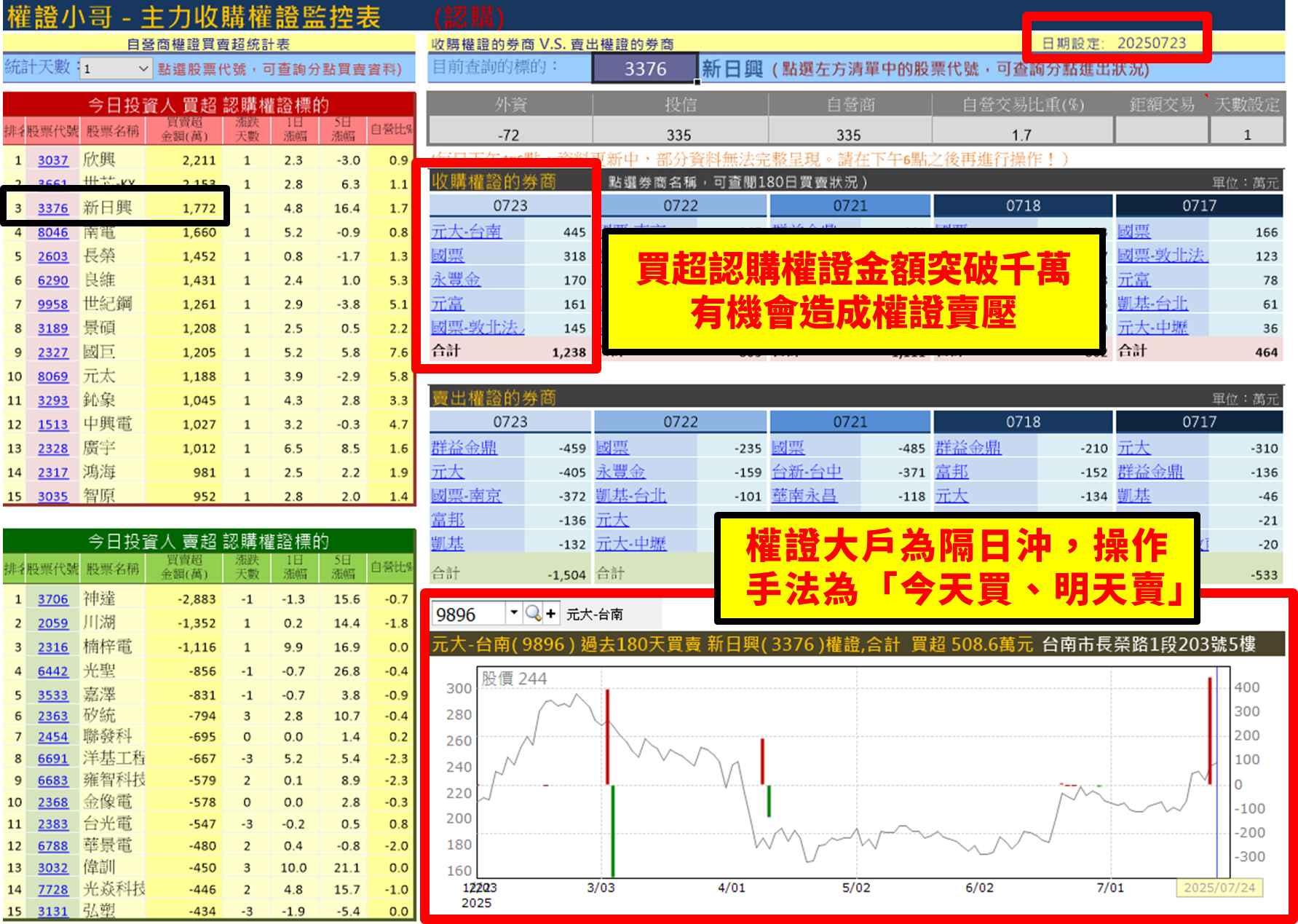Open stock code 2328 廣宇
Image resolution: width=1298 pixels, height=924 pixels.
click(53, 449)
